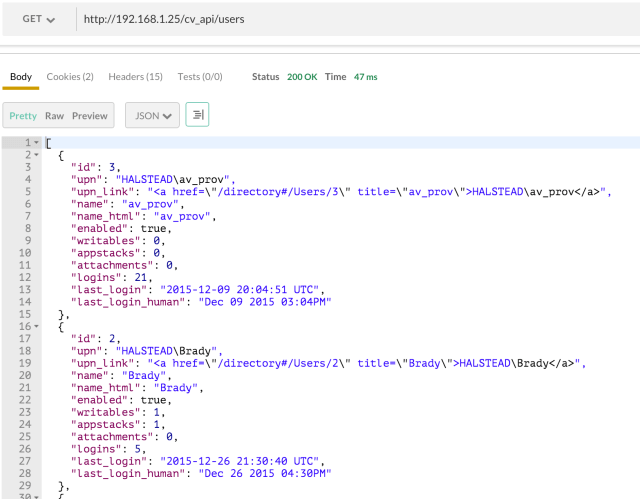
Task: Fold the Brady object at line 16
Action: (37, 326)
